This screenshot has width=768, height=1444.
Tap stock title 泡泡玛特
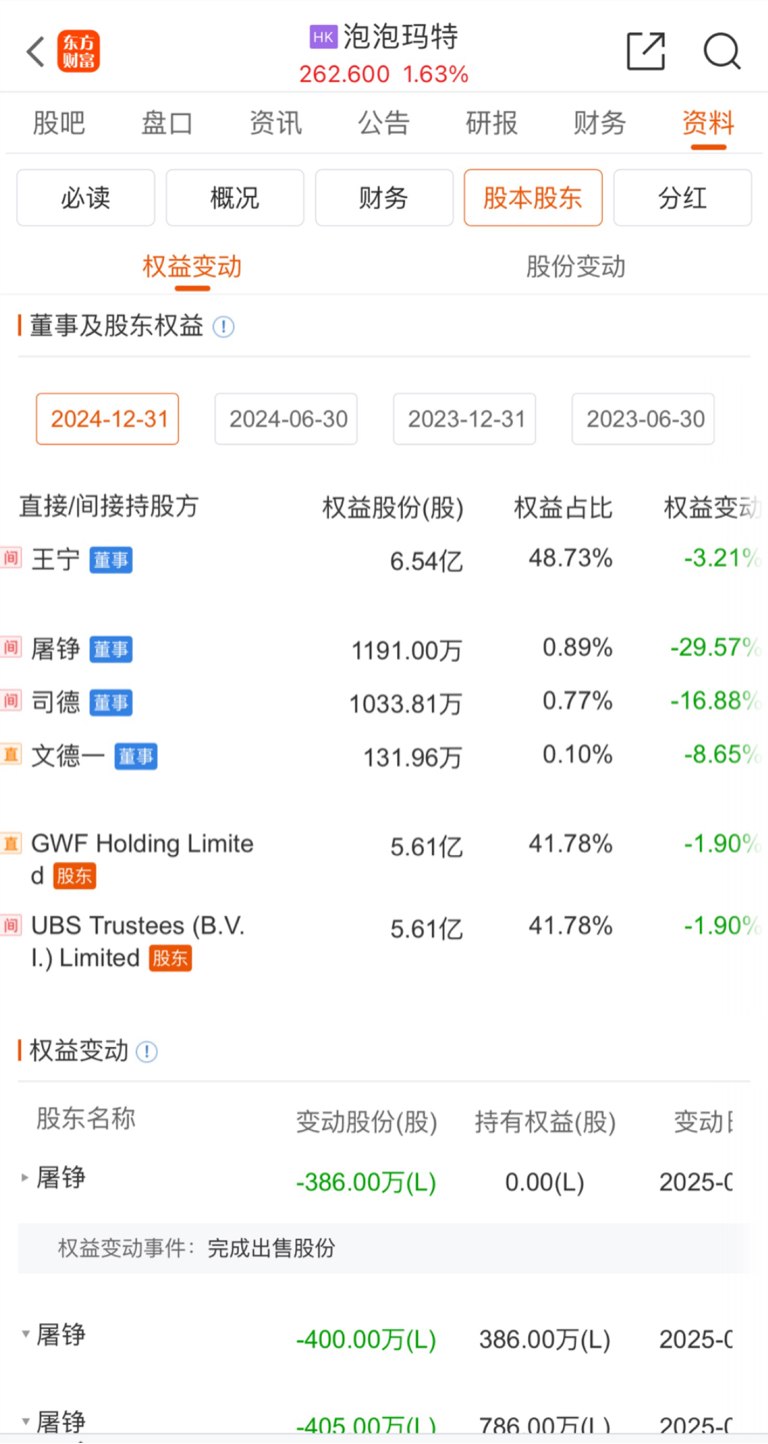(401, 37)
